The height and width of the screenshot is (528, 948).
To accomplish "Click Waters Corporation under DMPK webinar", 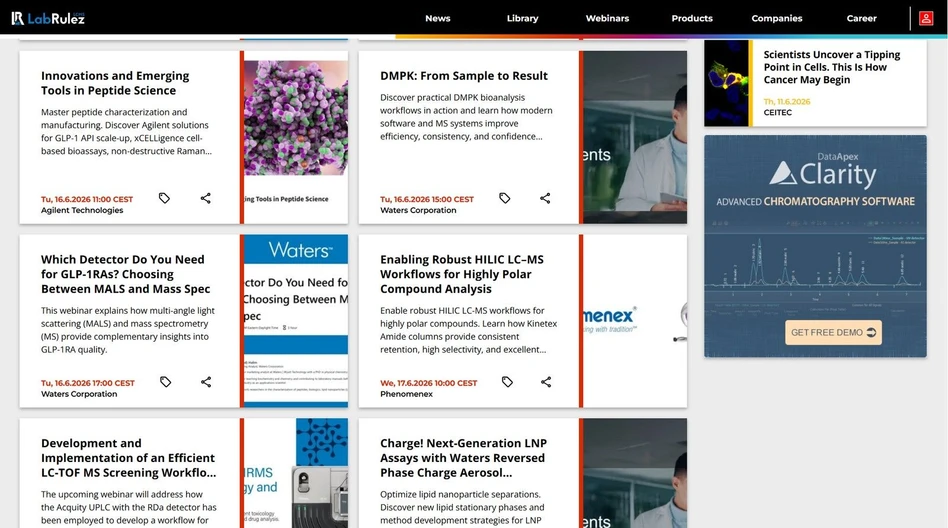I will coord(418,210).
